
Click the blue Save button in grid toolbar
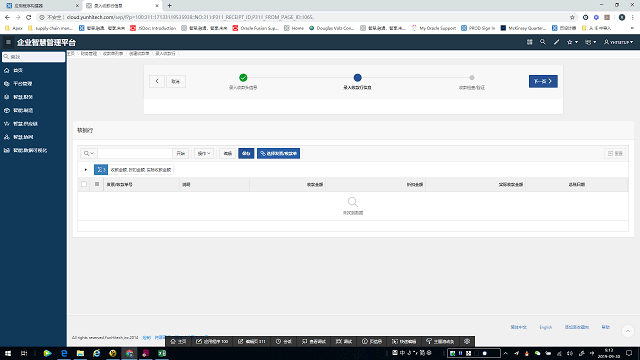point(246,153)
